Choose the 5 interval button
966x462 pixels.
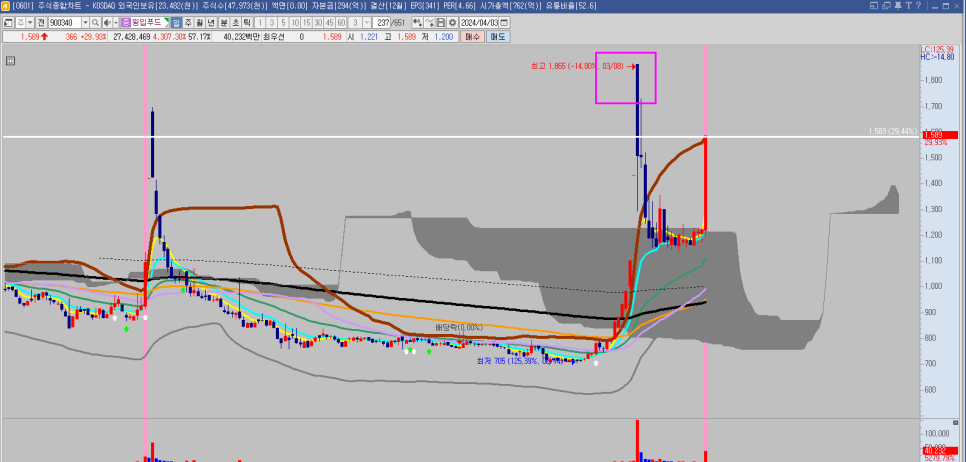pos(283,22)
